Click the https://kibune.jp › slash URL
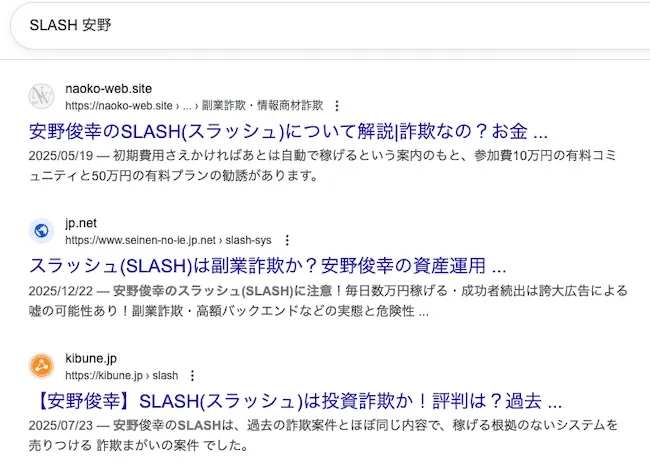Screen dimensions: 650x464 (121, 375)
